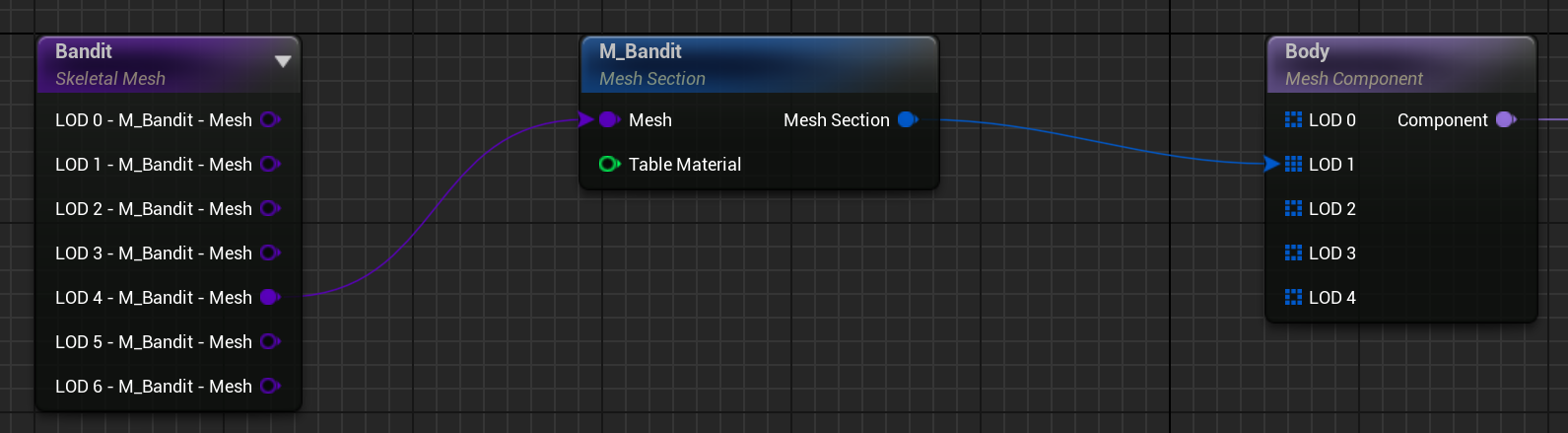The width and height of the screenshot is (1568, 433).
Task: Select the Body Mesh Component node header
Action: (x=1401, y=65)
